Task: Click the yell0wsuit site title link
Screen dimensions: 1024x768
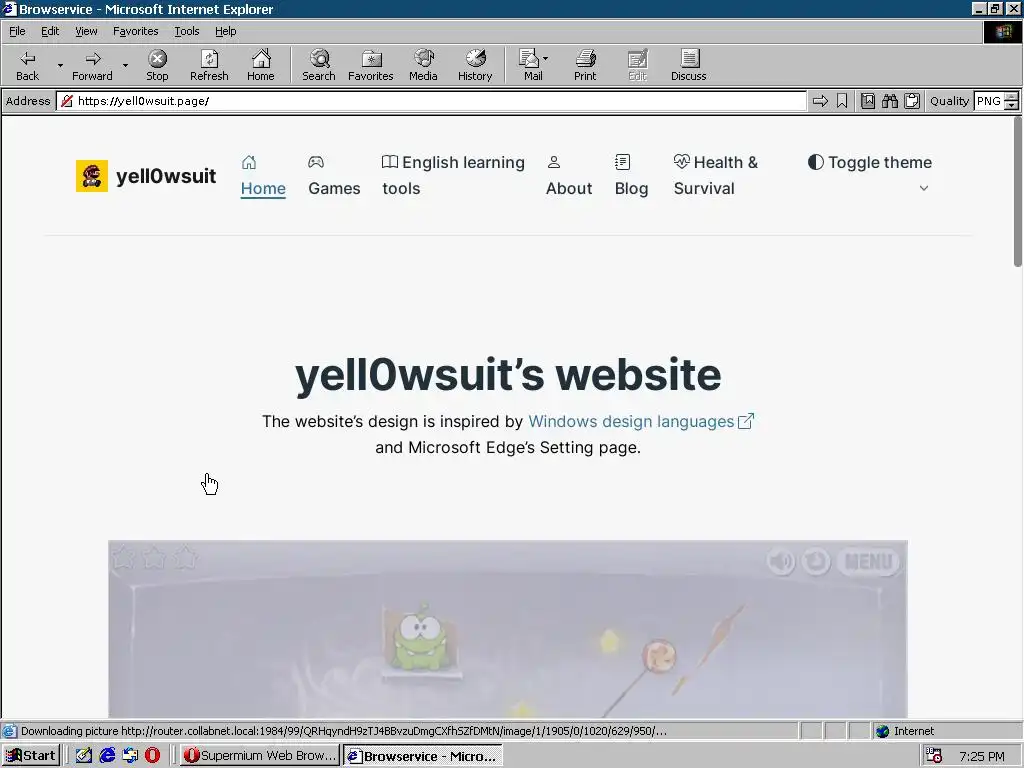Action: point(166,176)
